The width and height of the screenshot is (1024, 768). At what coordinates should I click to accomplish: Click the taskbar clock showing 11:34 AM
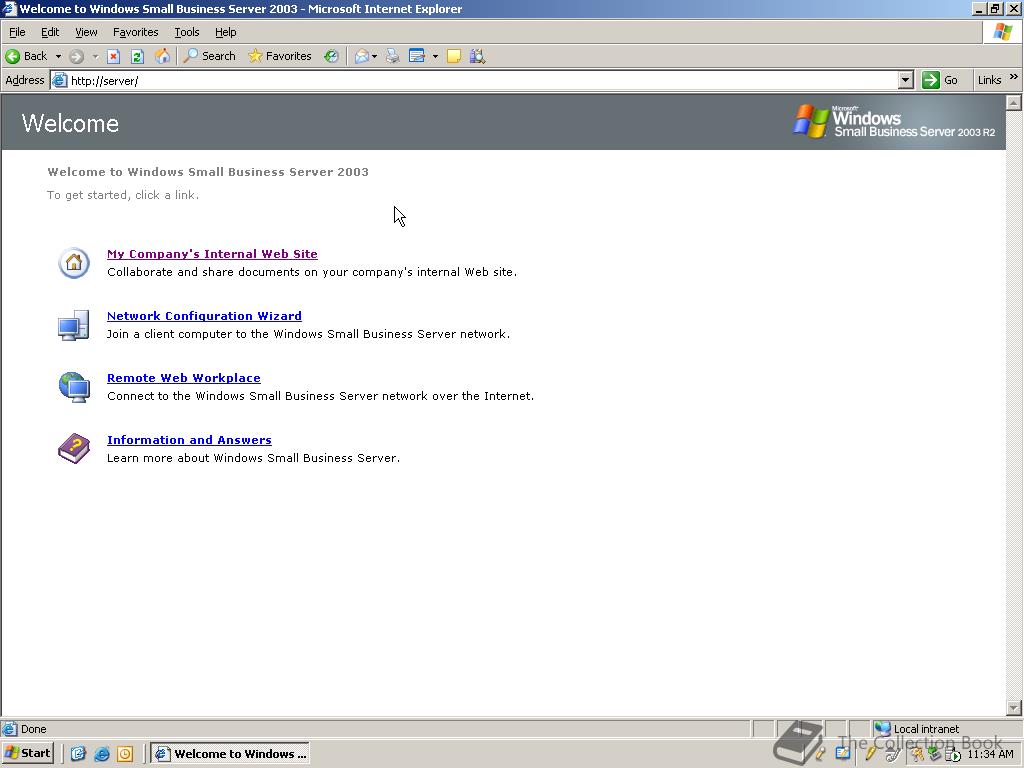(990, 754)
